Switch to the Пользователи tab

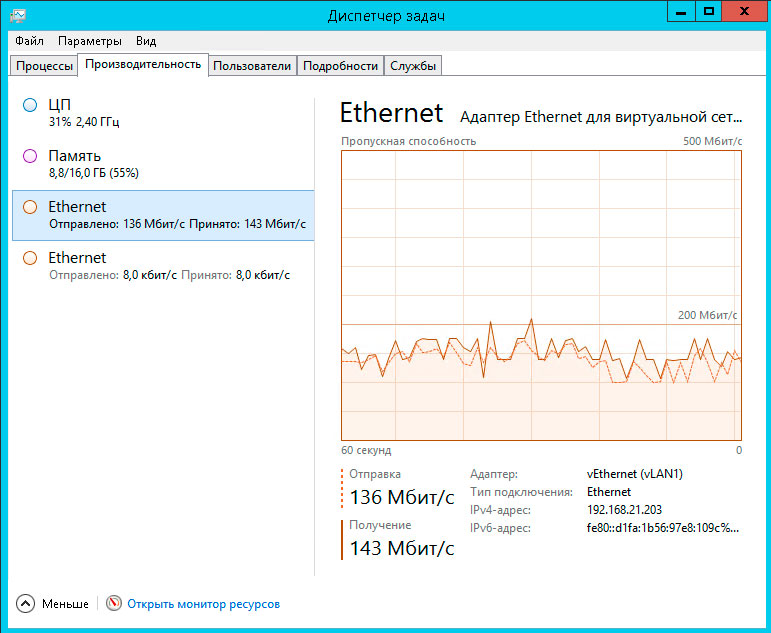[252, 66]
